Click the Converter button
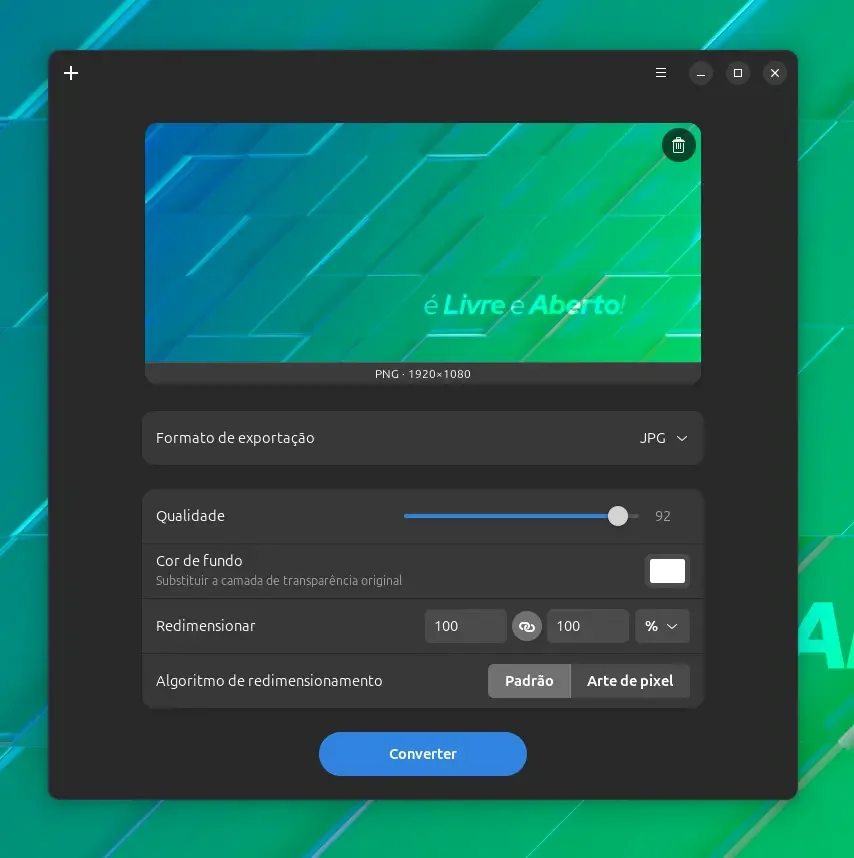The height and width of the screenshot is (858, 854). pyautogui.click(x=423, y=753)
